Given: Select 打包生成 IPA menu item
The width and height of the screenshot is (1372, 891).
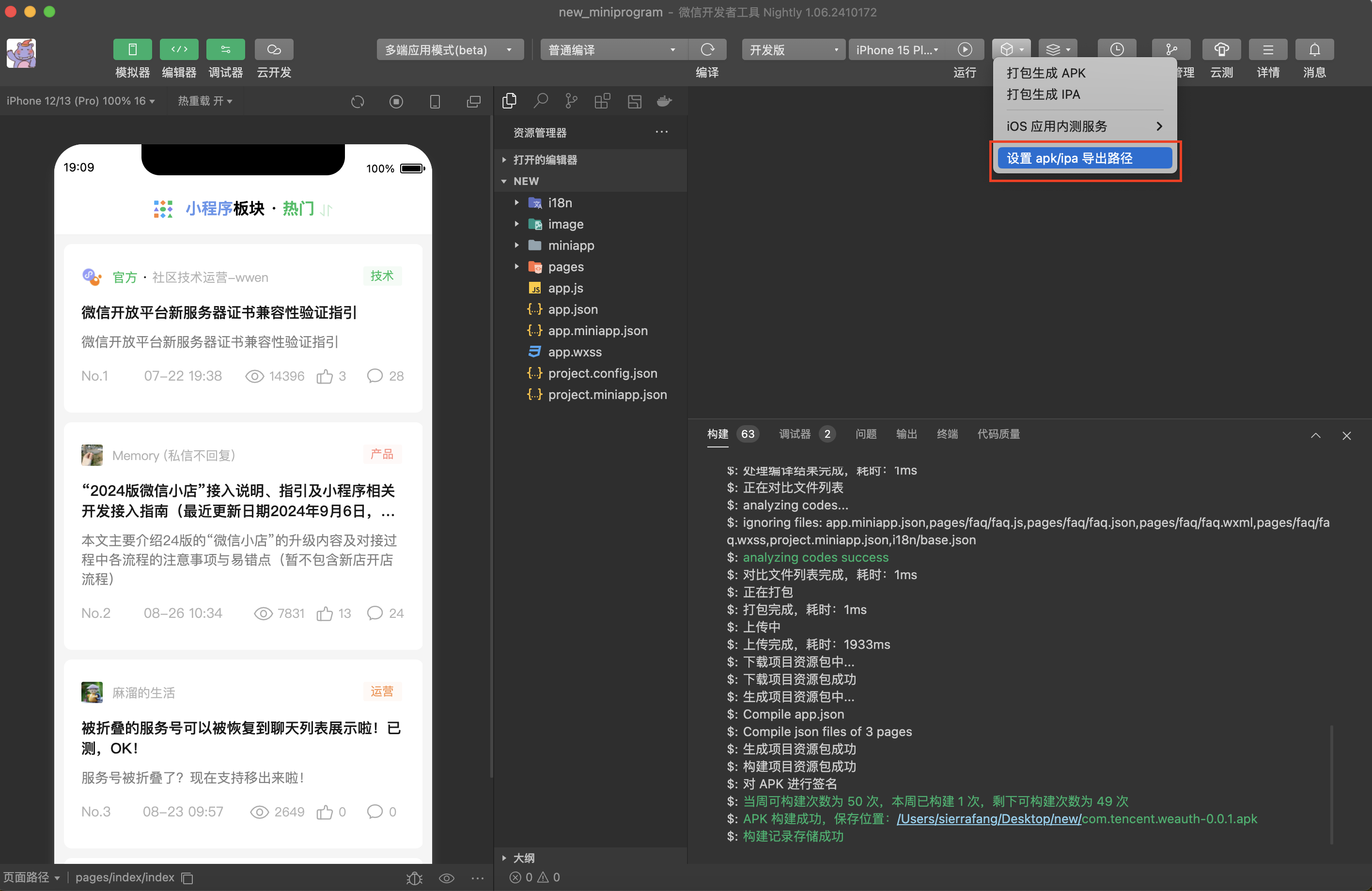Looking at the screenshot, I should point(1084,94).
